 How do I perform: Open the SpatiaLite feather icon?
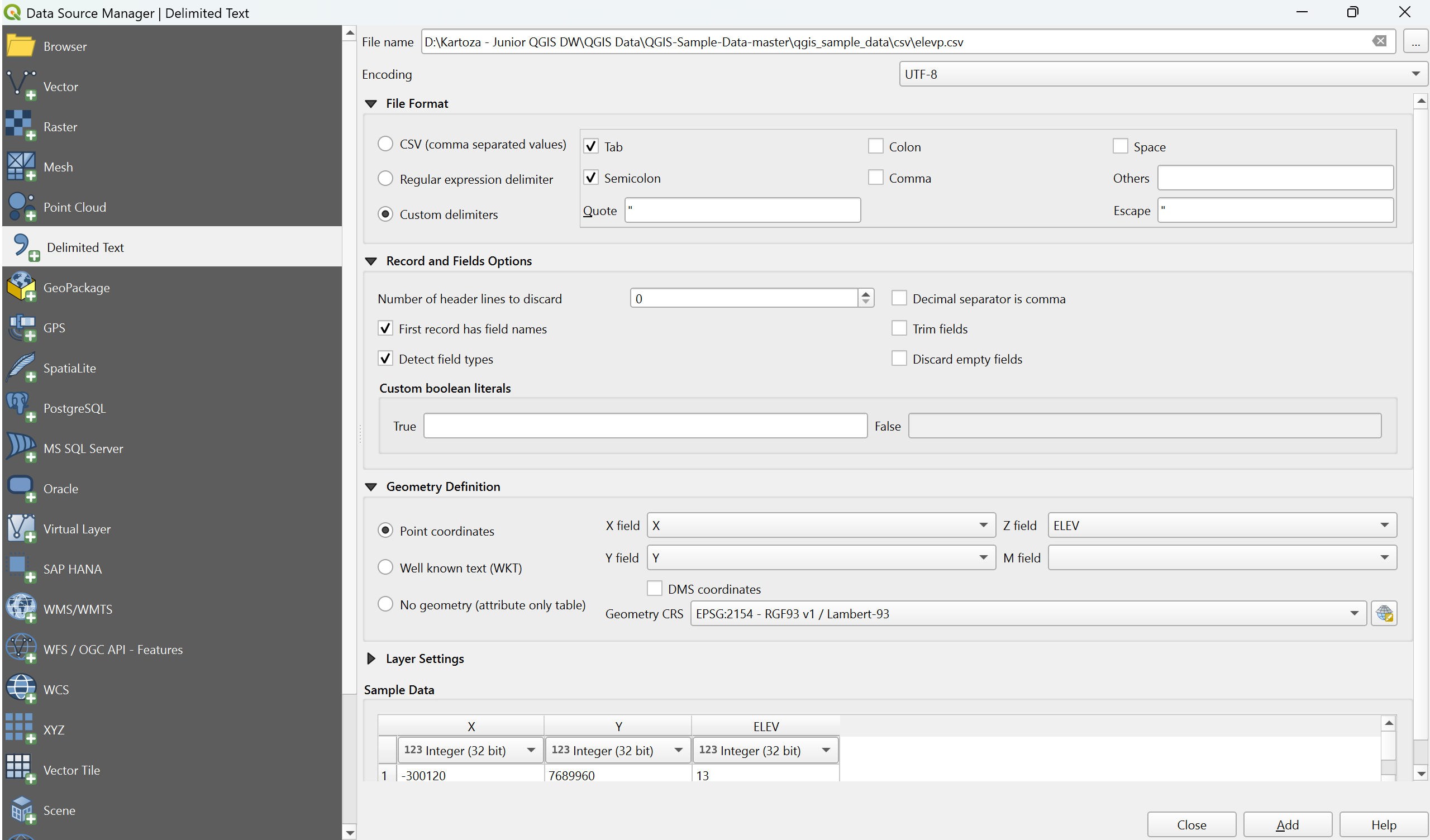(21, 368)
